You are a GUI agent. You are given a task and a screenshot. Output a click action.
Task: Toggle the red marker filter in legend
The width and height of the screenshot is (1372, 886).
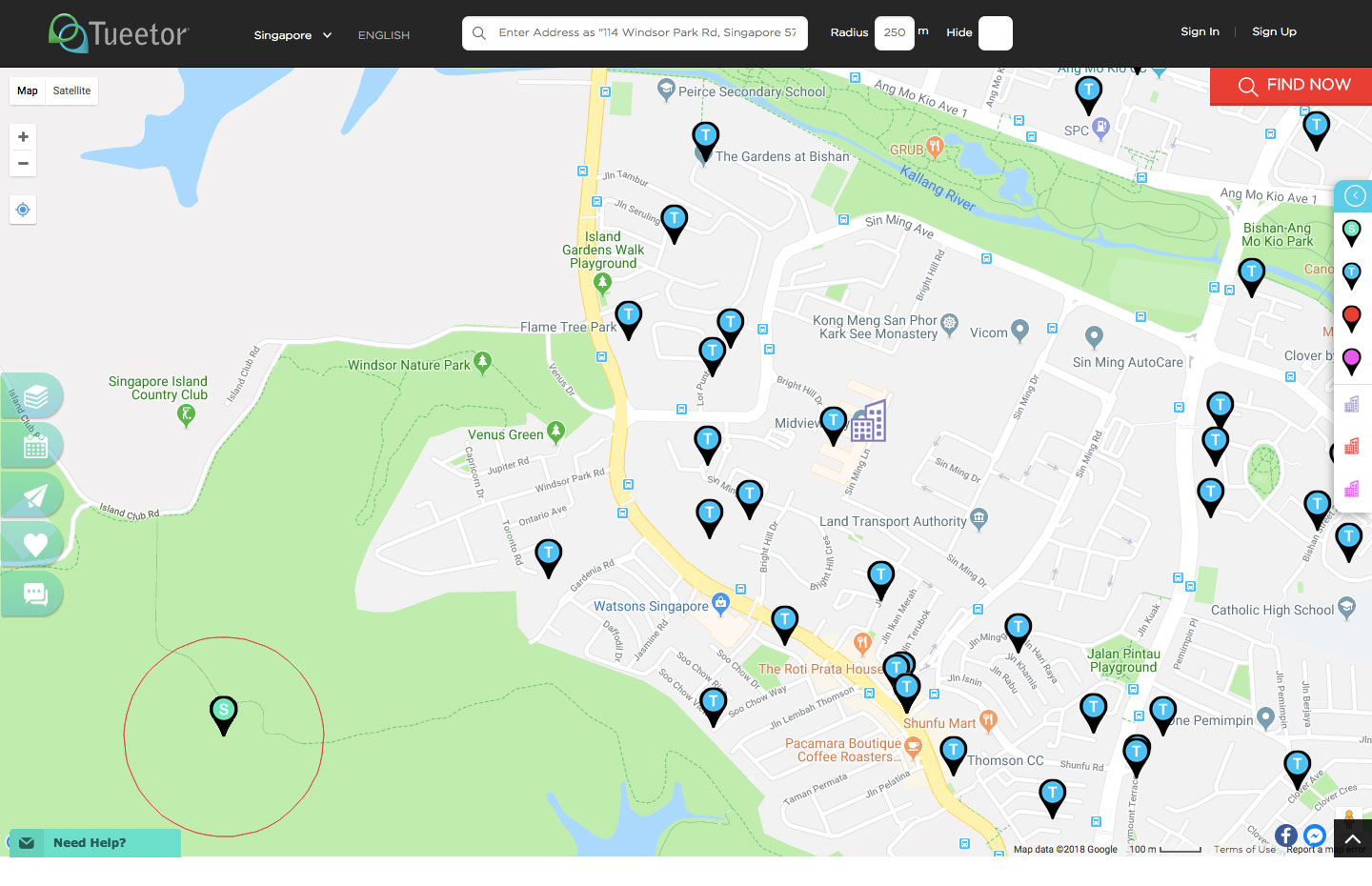[x=1351, y=317]
